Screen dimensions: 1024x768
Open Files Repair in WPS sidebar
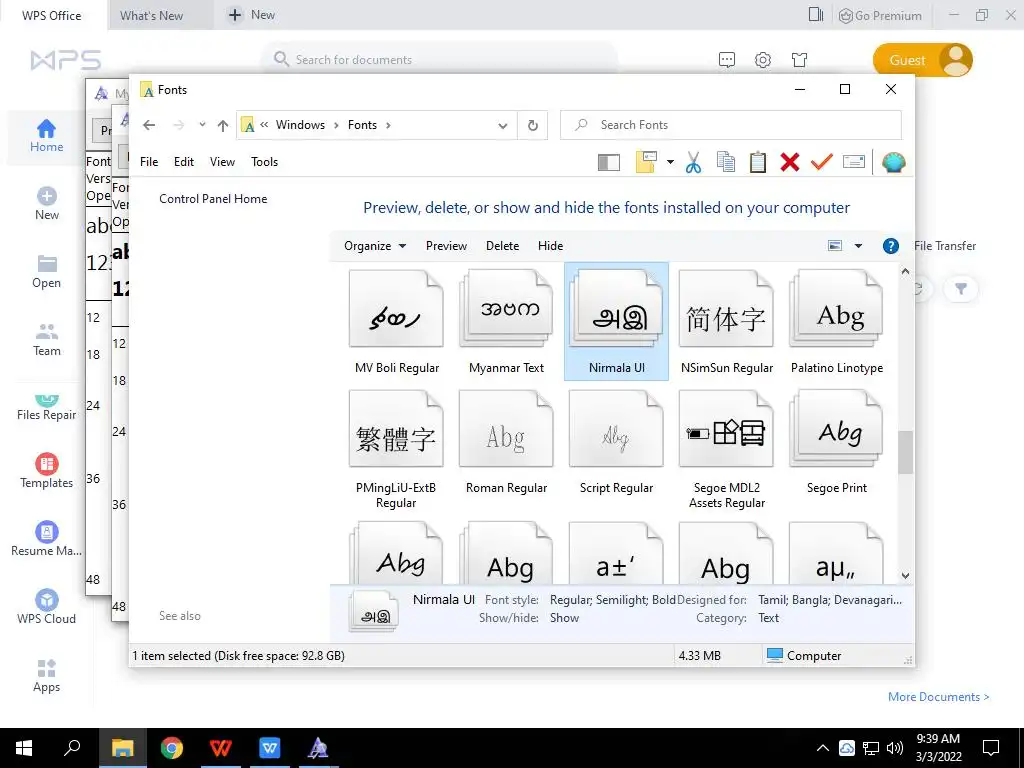46,408
